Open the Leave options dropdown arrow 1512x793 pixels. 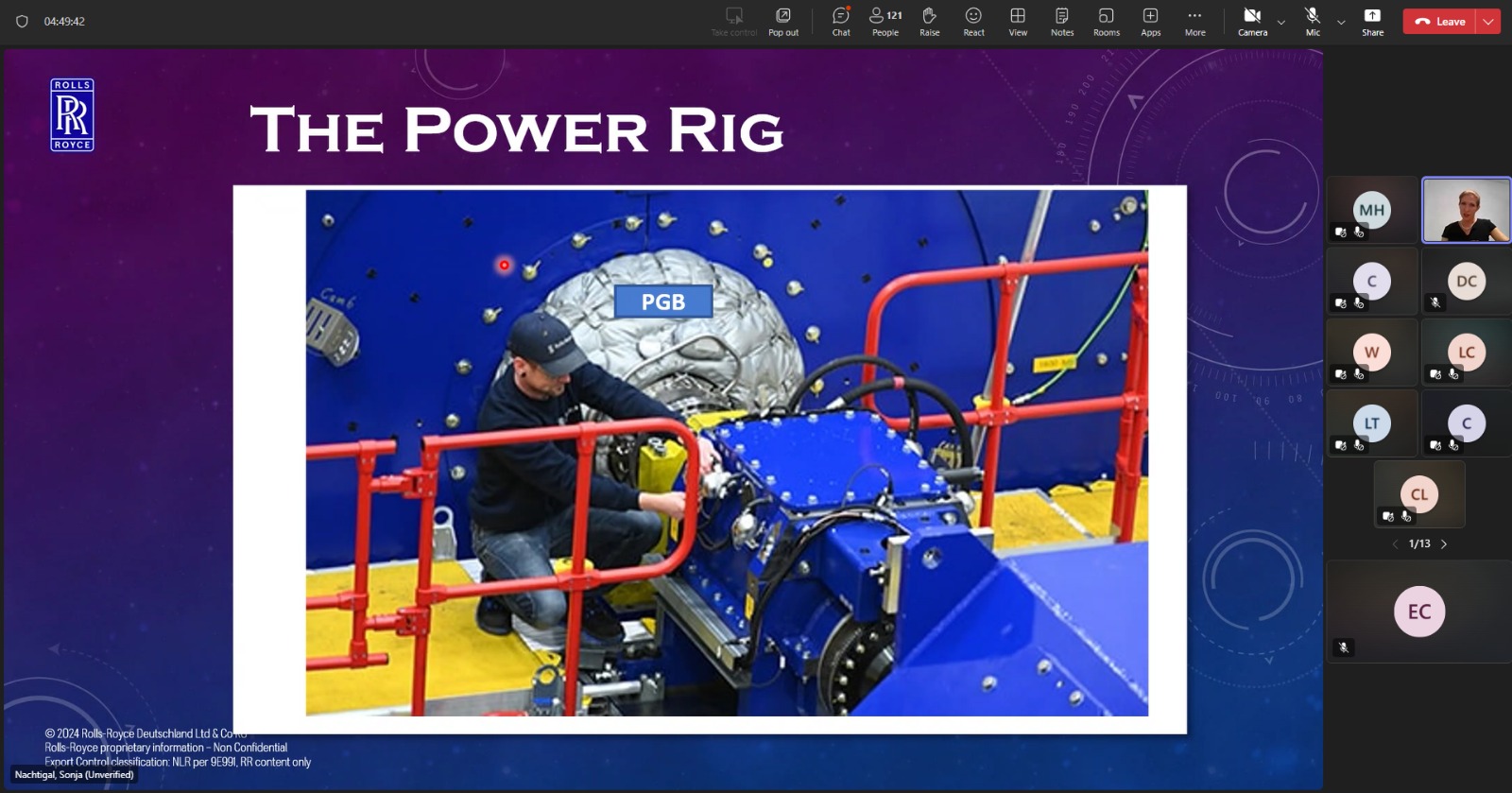(x=1489, y=21)
